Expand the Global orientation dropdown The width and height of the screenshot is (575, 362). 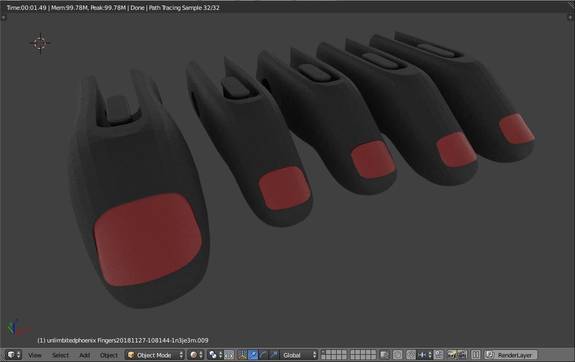pos(299,355)
